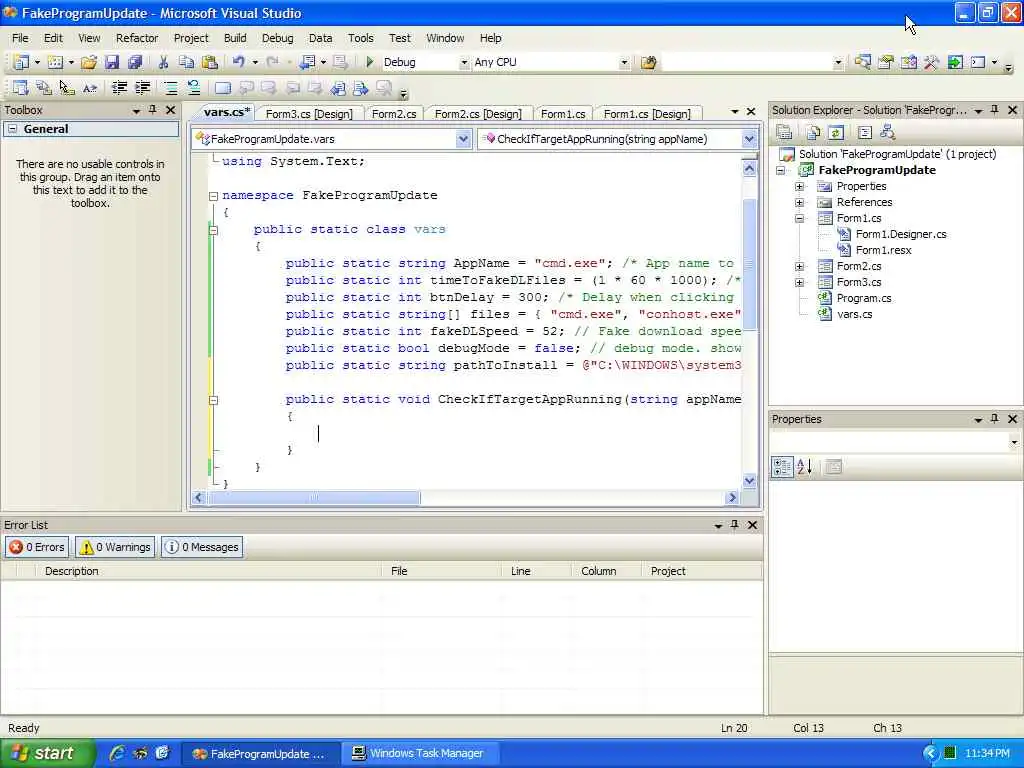Open the Debug configuration dropdown
The width and height of the screenshot is (1024, 768).
coord(464,63)
